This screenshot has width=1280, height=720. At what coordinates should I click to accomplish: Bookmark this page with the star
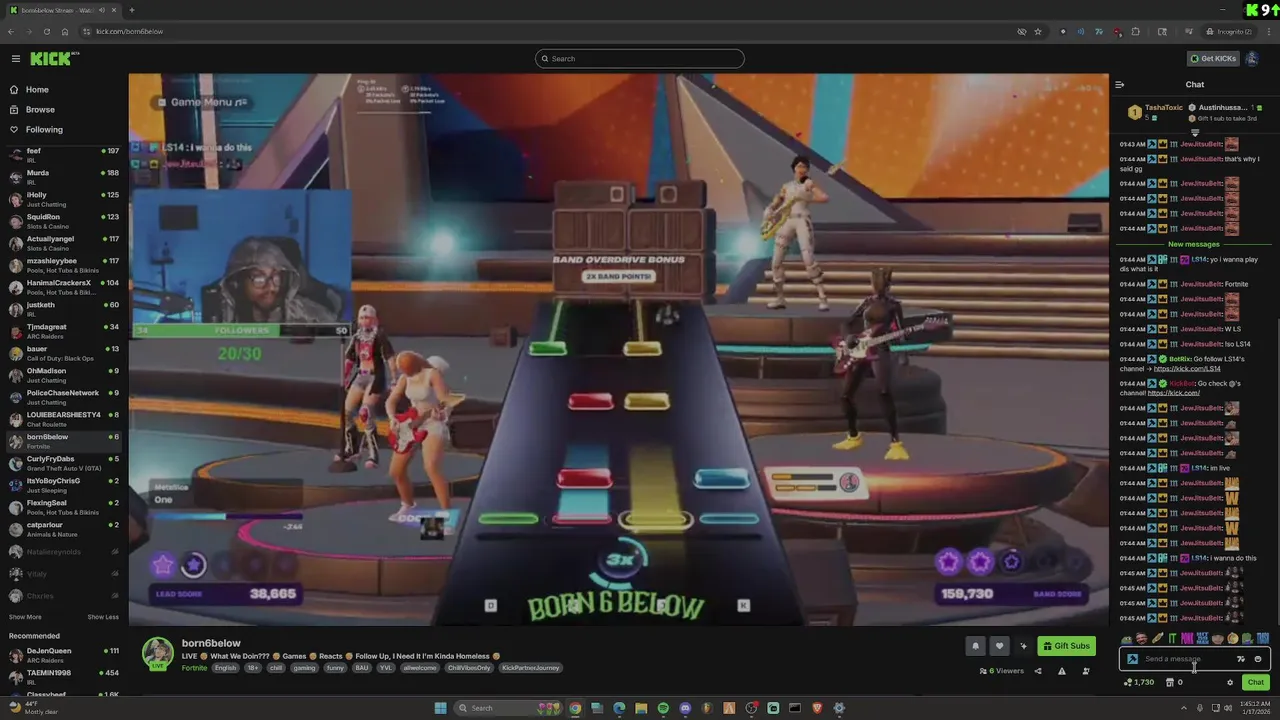tap(1038, 31)
